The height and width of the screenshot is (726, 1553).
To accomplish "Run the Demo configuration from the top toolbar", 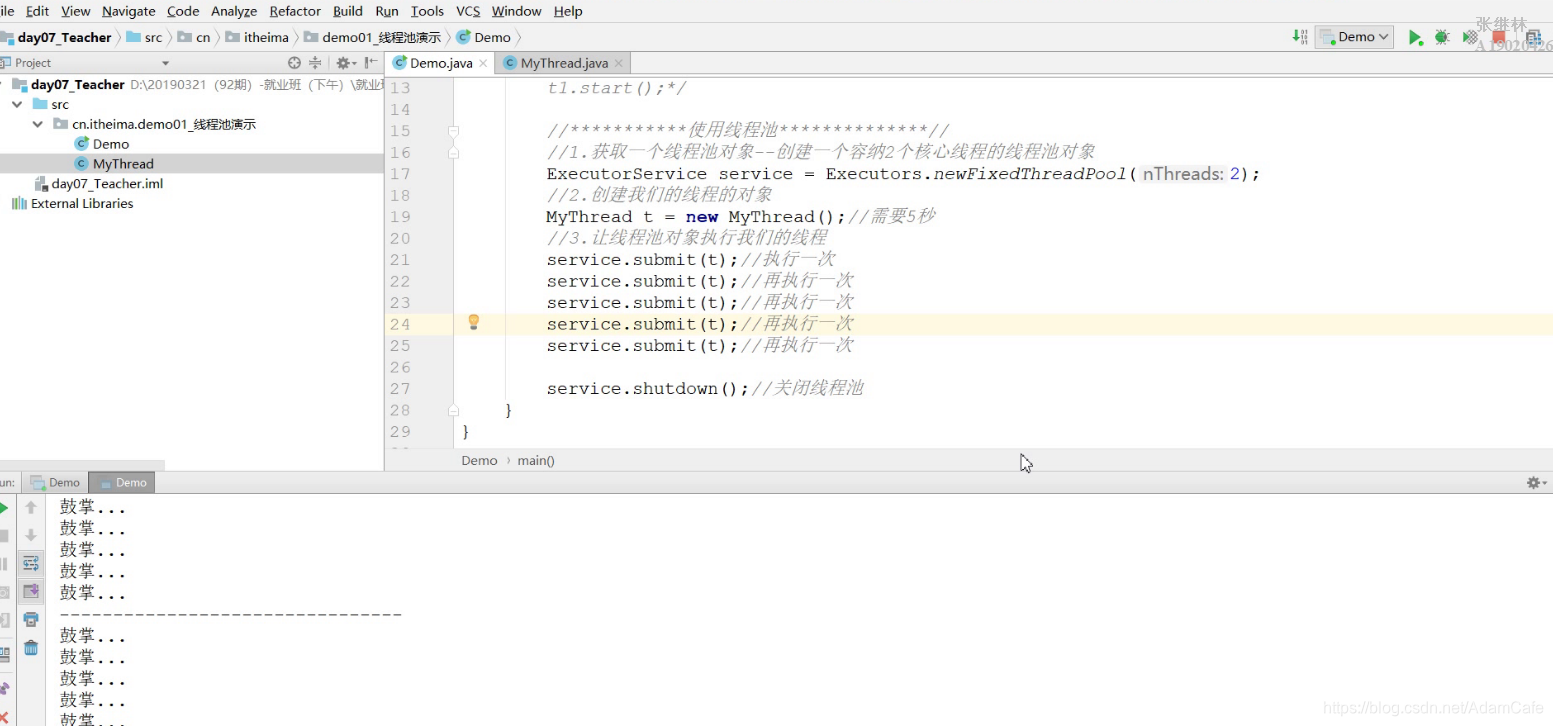I will (1415, 37).
